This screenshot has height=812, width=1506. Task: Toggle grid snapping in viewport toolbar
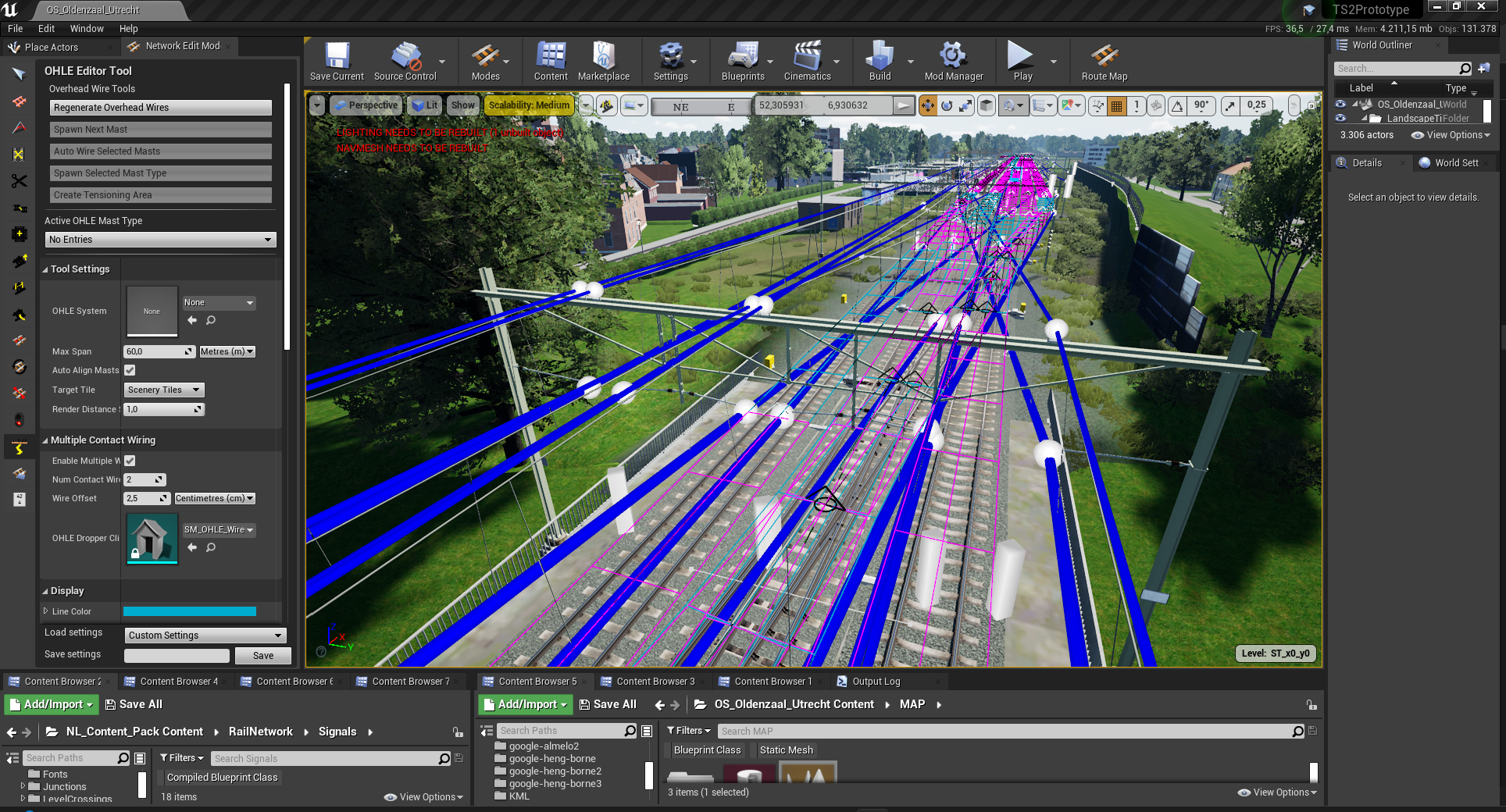[1117, 105]
